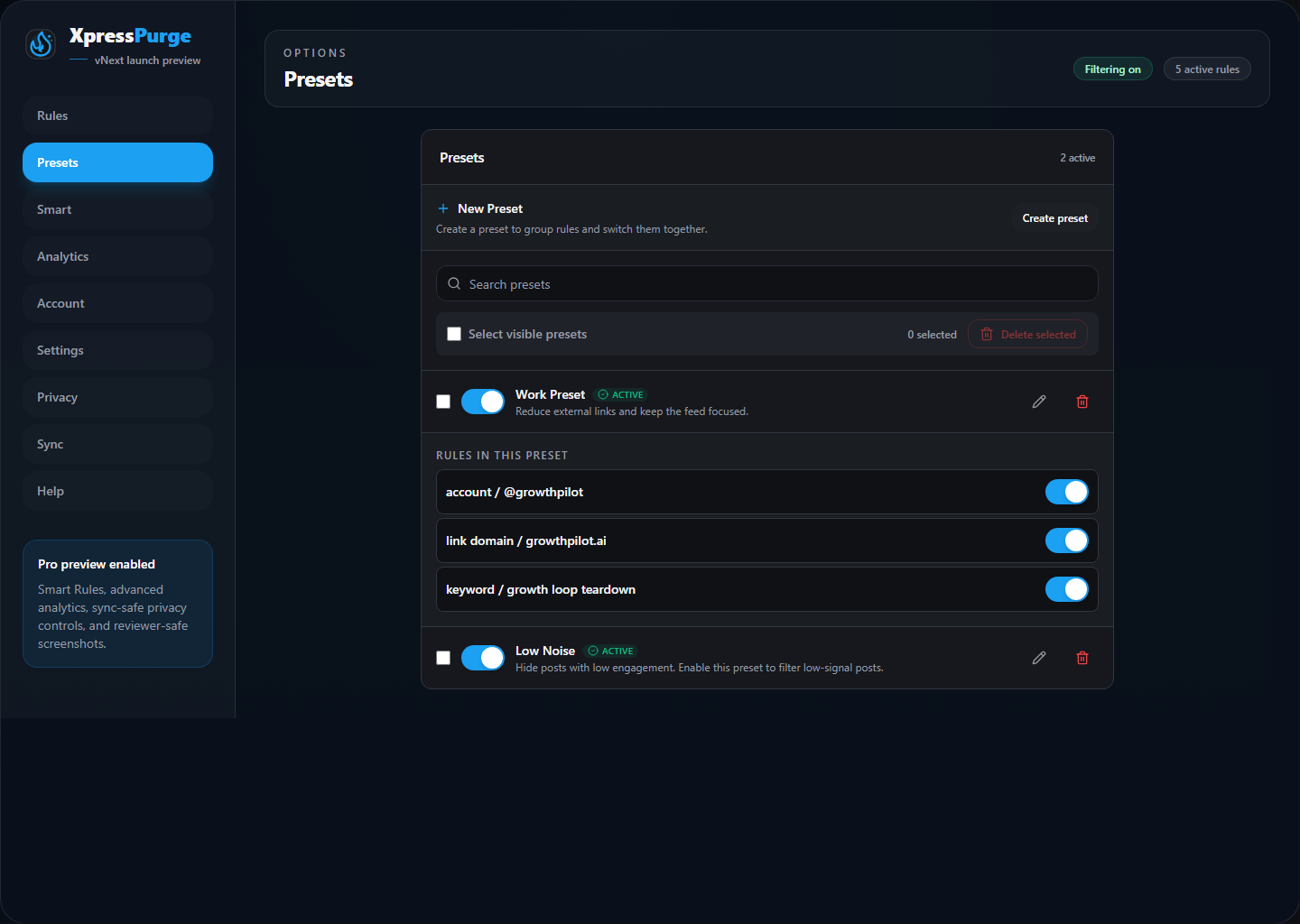Screen dimensions: 1300x924
Task: Click the ACTIVE badge next to Low Noise
Action: [611, 651]
